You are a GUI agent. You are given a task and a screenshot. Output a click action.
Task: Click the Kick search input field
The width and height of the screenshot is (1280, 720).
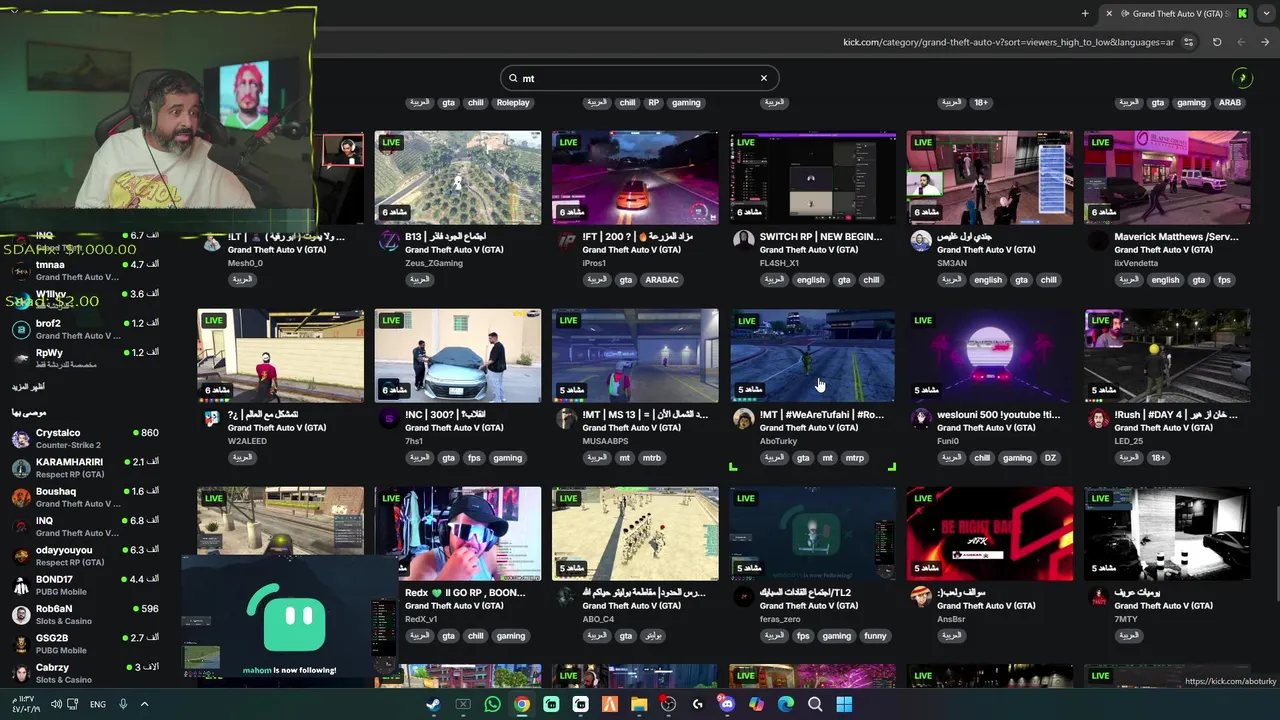coord(640,78)
